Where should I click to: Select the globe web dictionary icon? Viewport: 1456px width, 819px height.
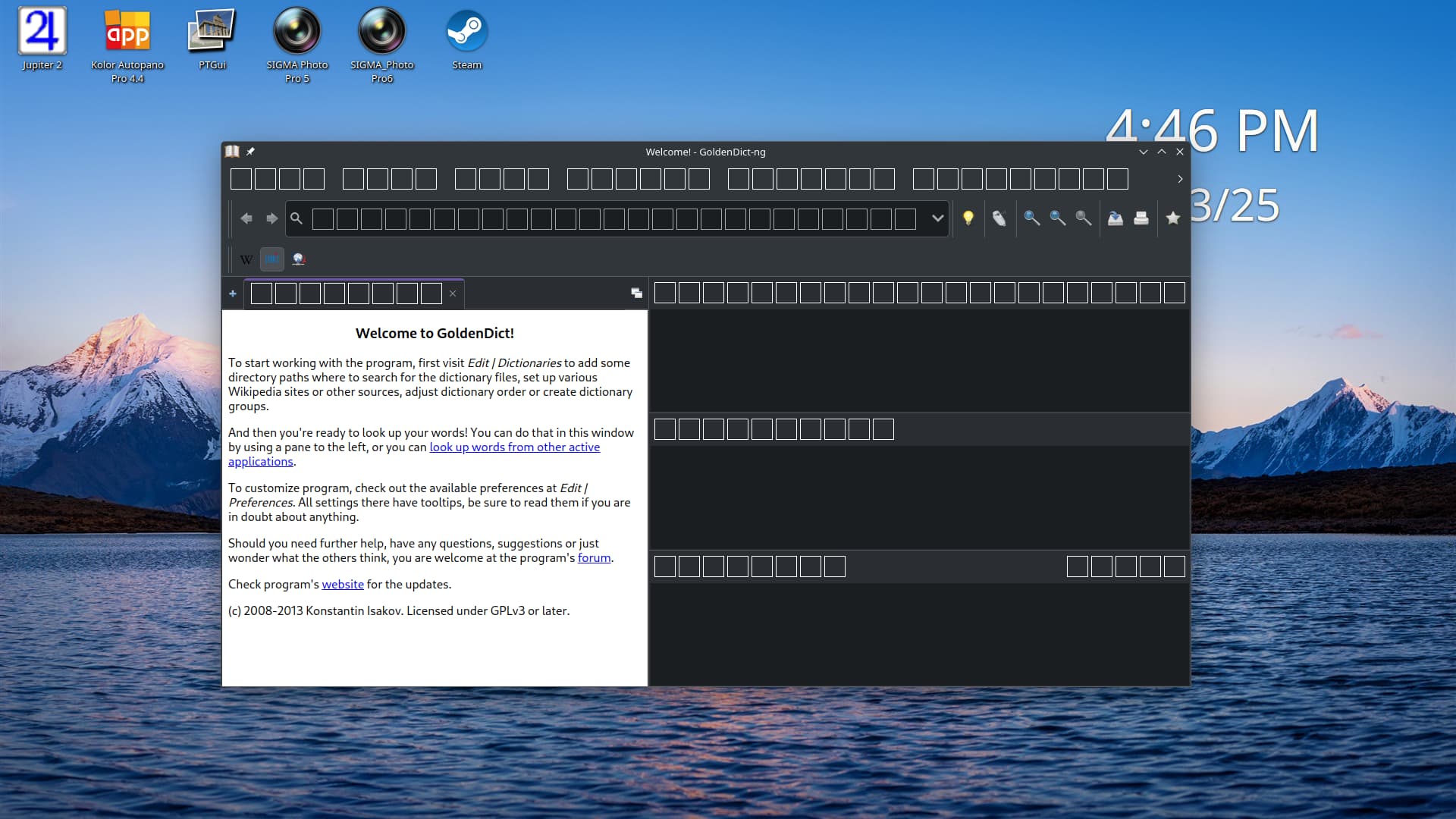tap(298, 259)
